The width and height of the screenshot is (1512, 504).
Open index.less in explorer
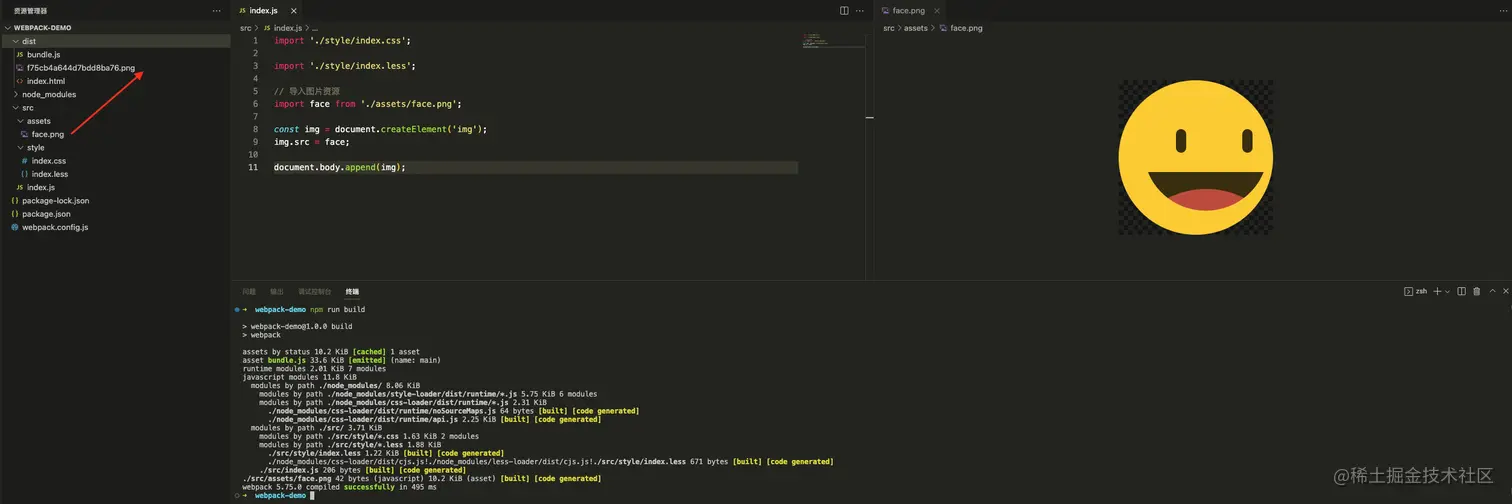tap(115, 174)
